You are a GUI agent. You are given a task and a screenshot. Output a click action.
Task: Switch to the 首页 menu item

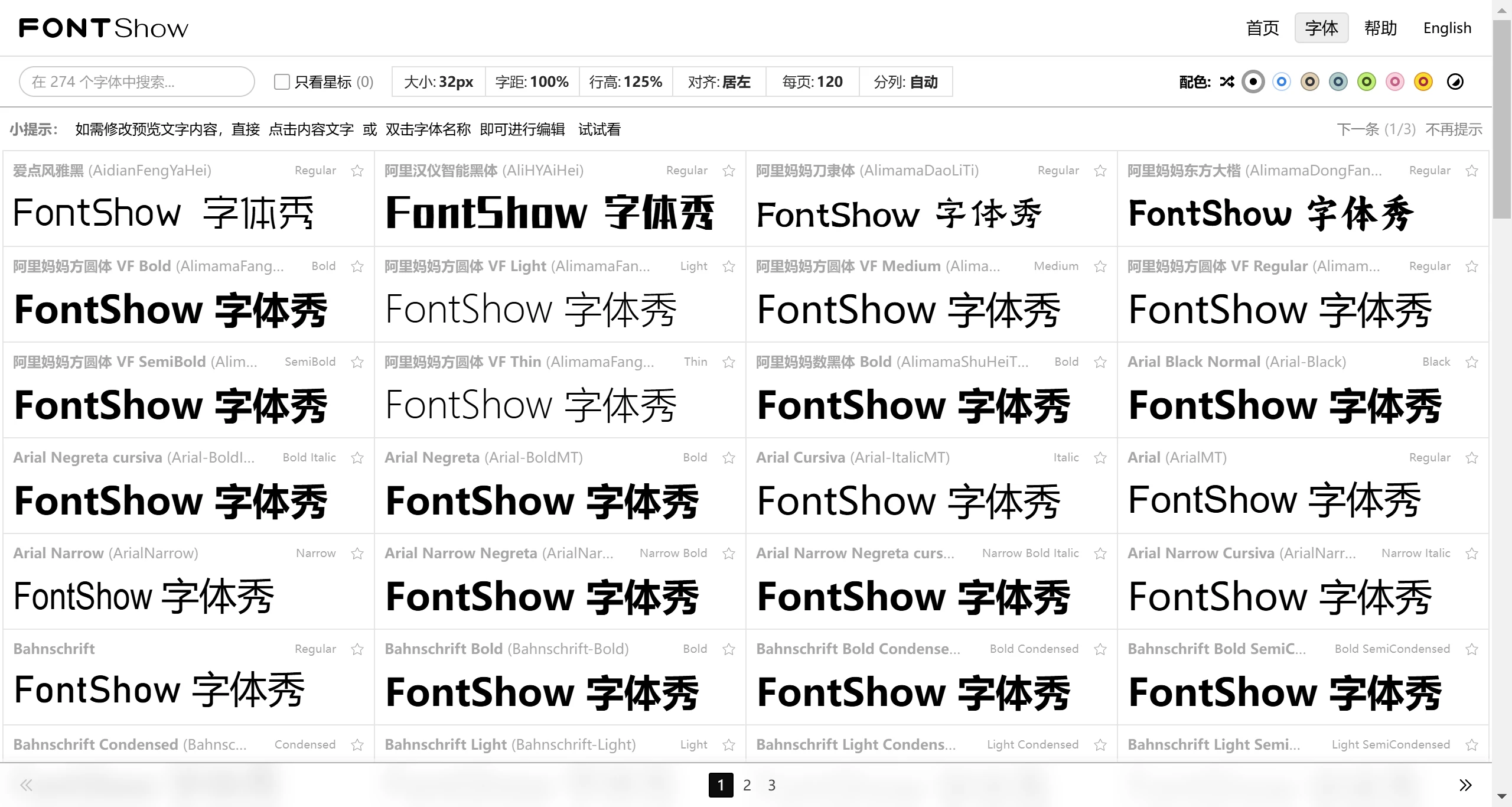tap(1262, 28)
